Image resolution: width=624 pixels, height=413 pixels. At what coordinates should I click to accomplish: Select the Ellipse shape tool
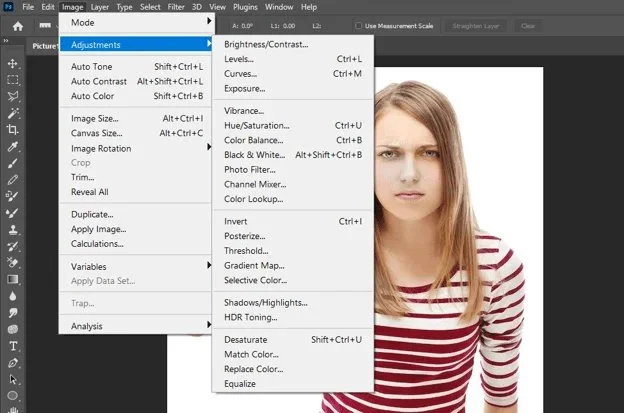13,395
